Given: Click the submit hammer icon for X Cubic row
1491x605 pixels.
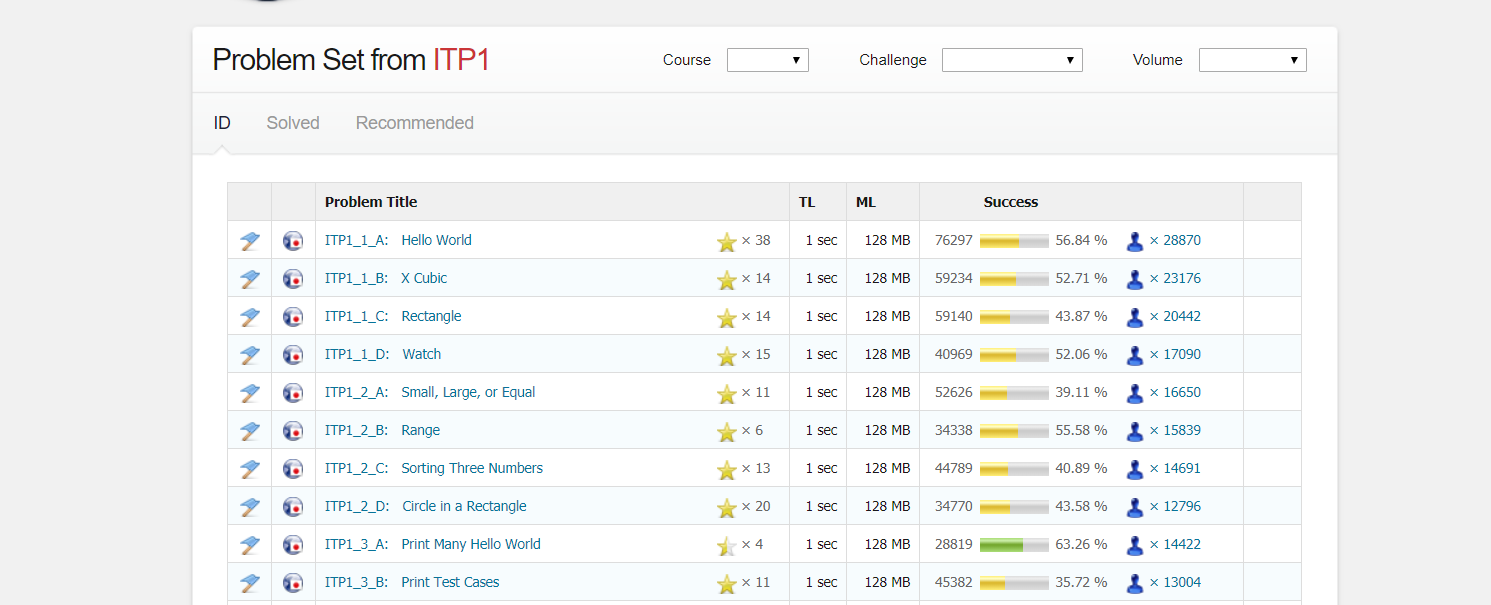Looking at the screenshot, I should point(250,279).
